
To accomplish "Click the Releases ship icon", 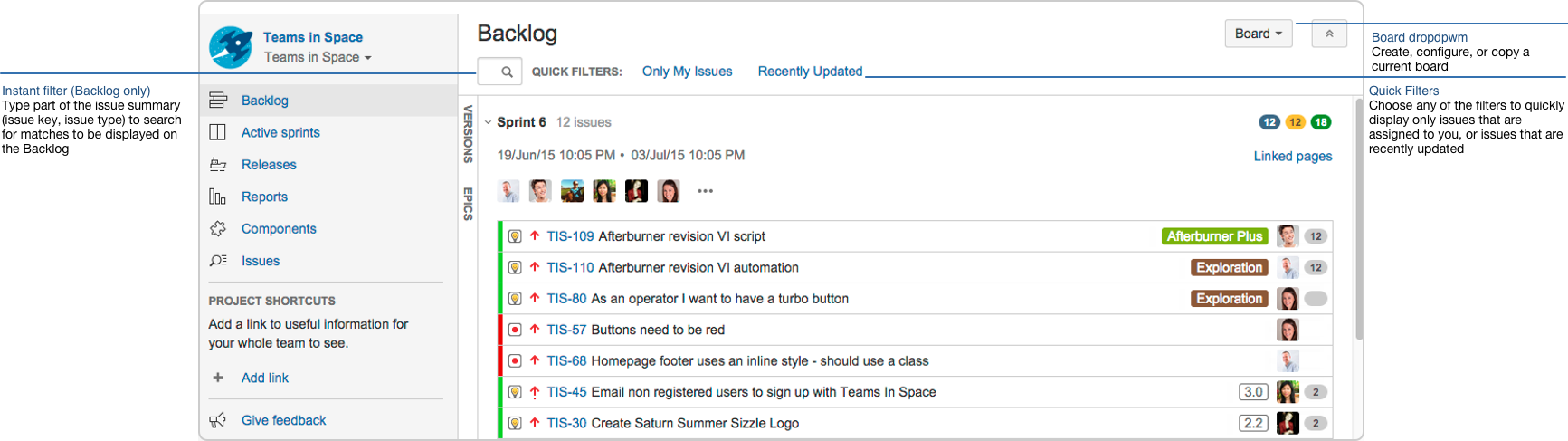I will click(x=218, y=165).
